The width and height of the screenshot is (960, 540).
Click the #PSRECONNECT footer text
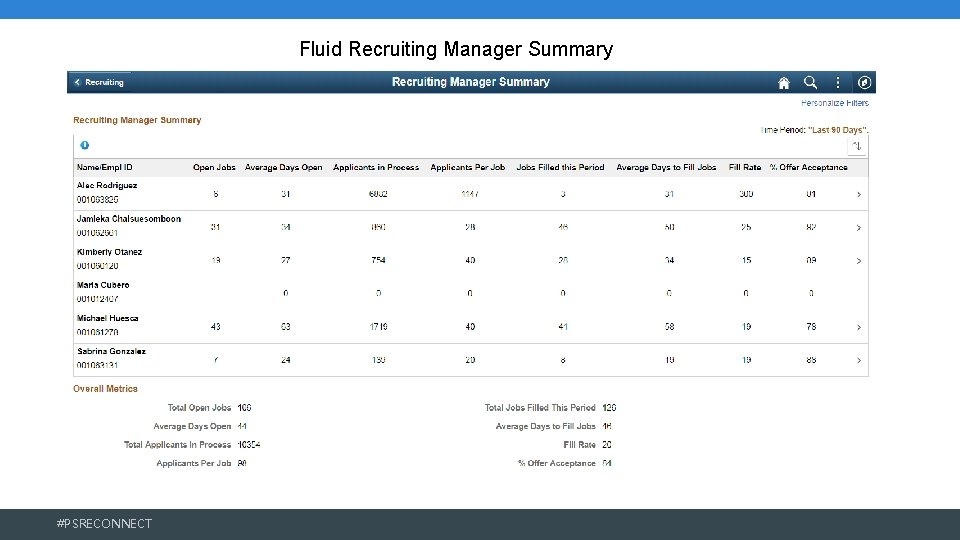pyautogui.click(x=104, y=523)
